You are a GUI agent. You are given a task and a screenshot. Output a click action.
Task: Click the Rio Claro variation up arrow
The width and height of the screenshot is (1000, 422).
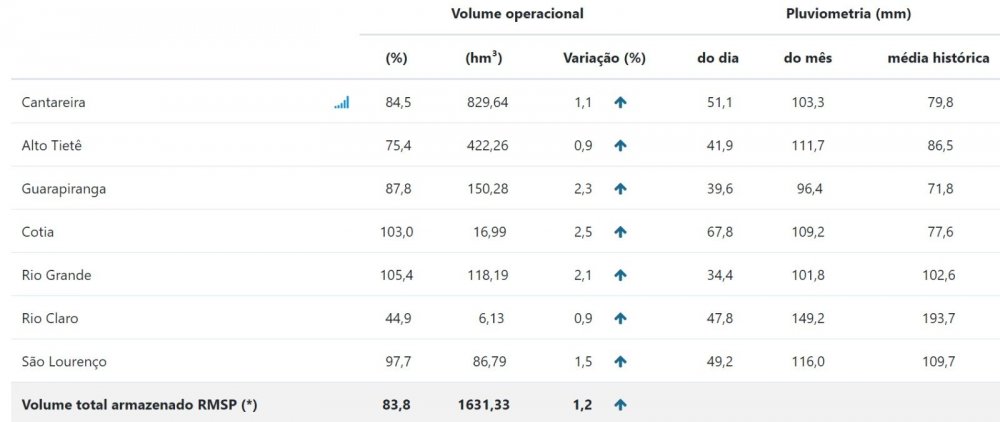point(621,318)
